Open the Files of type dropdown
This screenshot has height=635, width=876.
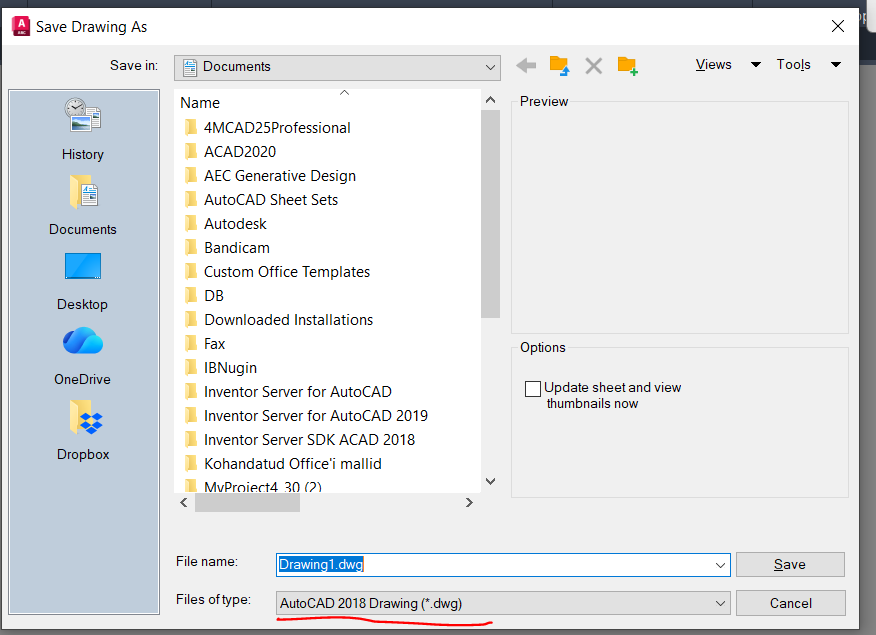coord(721,603)
